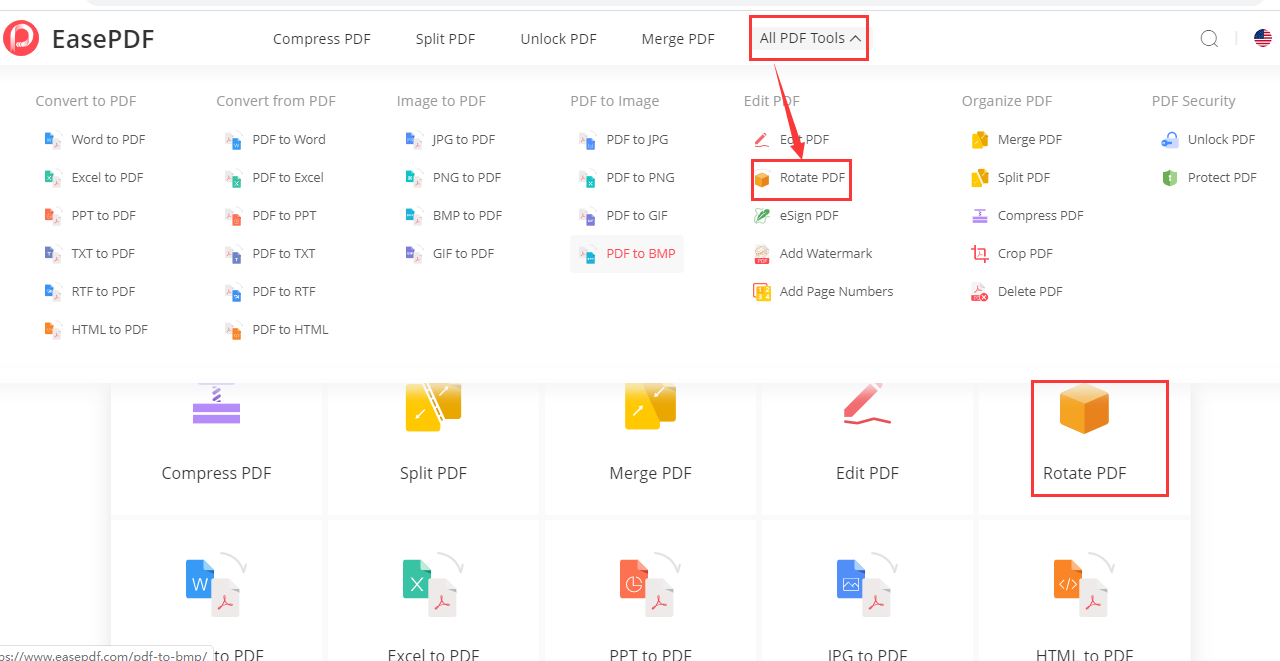Select PDF to PNG menu entry

coord(640,178)
